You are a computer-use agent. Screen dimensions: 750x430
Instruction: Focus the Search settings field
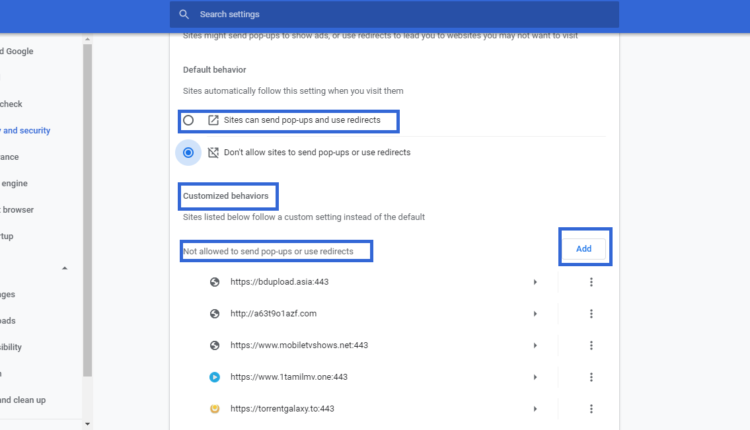(x=394, y=14)
